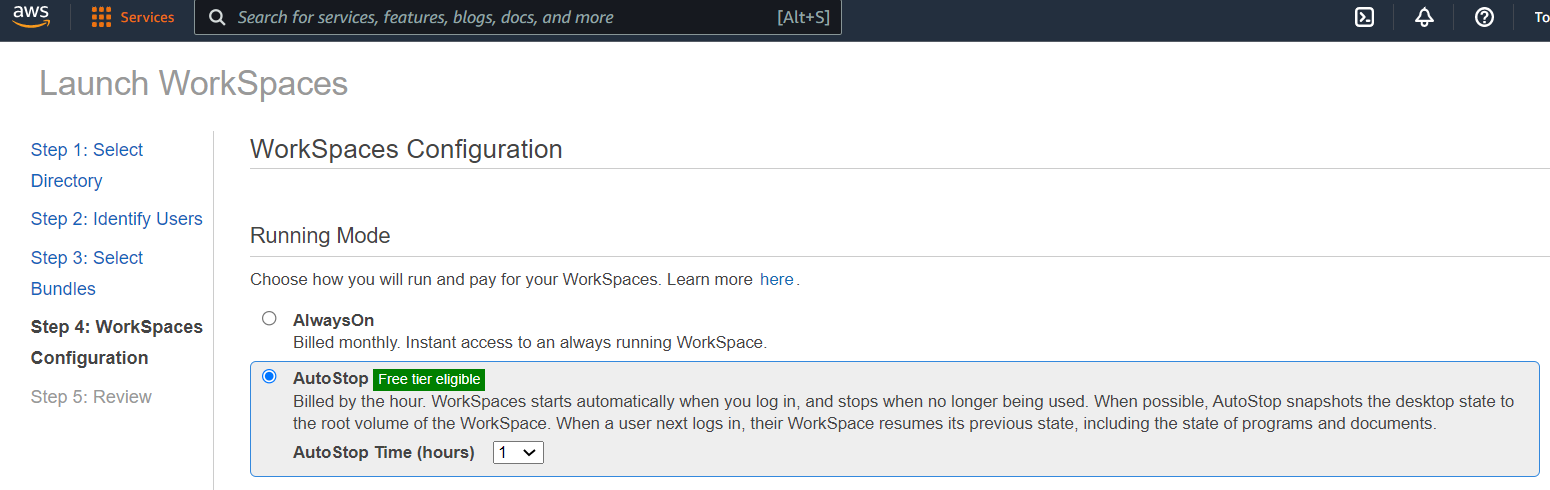Open the help question mark icon
The width and height of the screenshot is (1550, 490).
(1484, 17)
